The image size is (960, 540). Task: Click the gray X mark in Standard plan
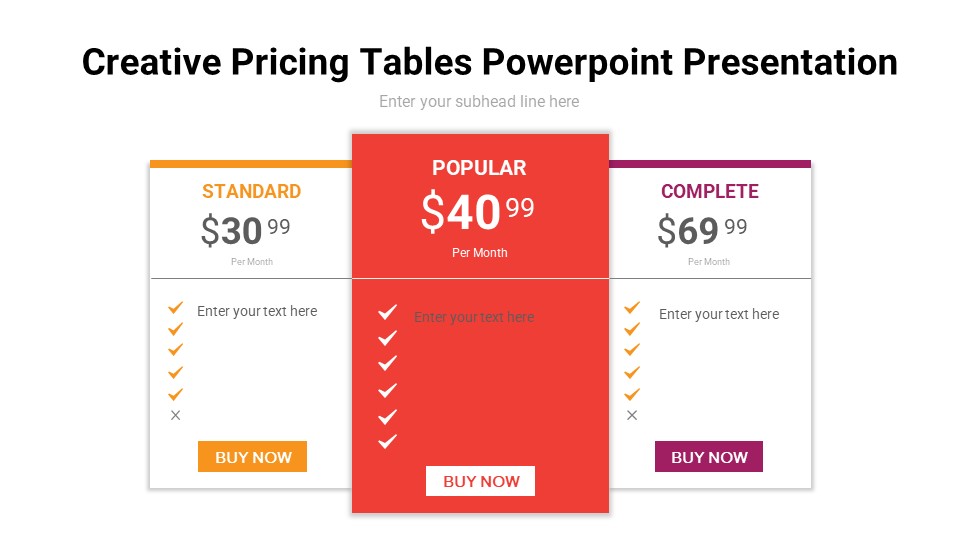point(176,415)
